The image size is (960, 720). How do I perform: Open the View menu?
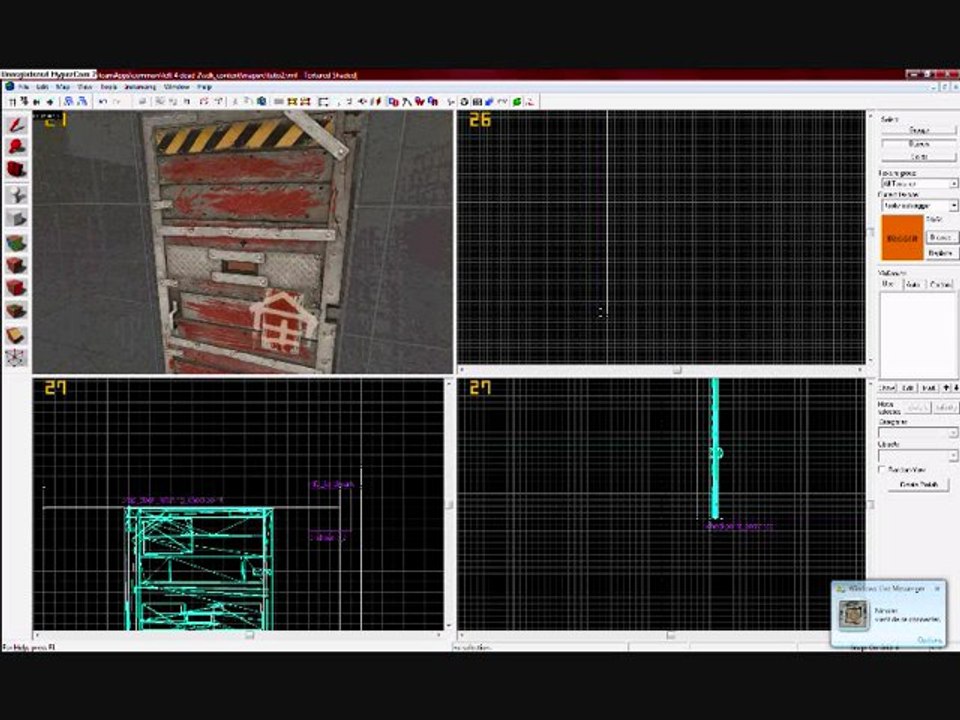point(84,88)
